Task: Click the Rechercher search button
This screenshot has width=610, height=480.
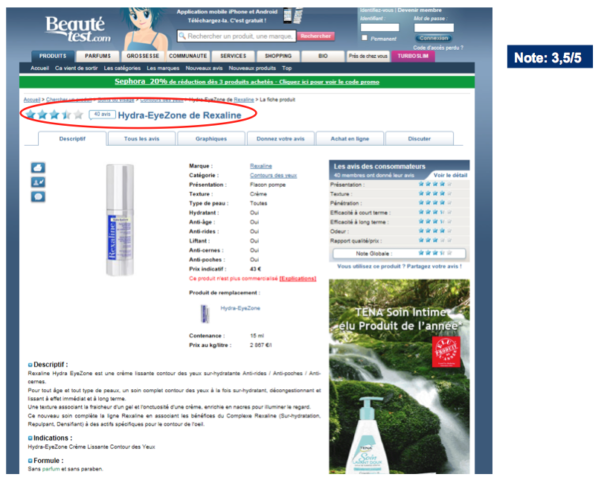Action: (316, 36)
